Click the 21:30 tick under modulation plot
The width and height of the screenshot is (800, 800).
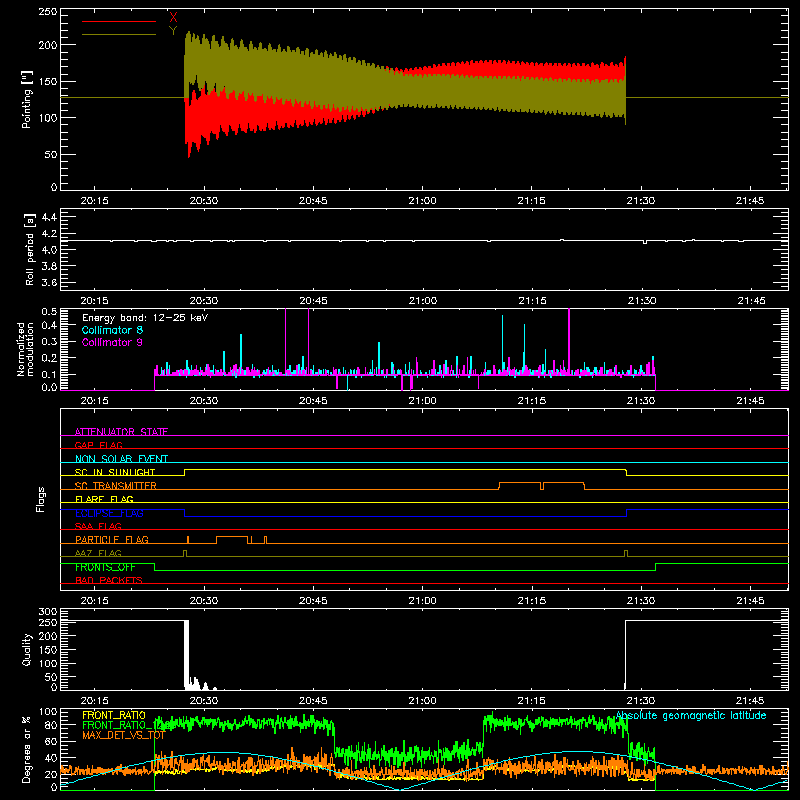tap(641, 401)
